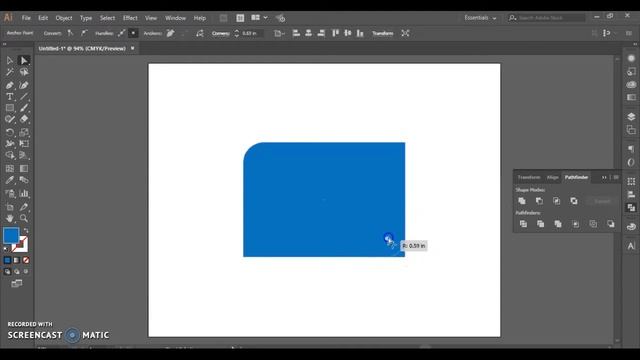Select the Eraser tool
This screenshot has width=640, height=360.
point(24,119)
